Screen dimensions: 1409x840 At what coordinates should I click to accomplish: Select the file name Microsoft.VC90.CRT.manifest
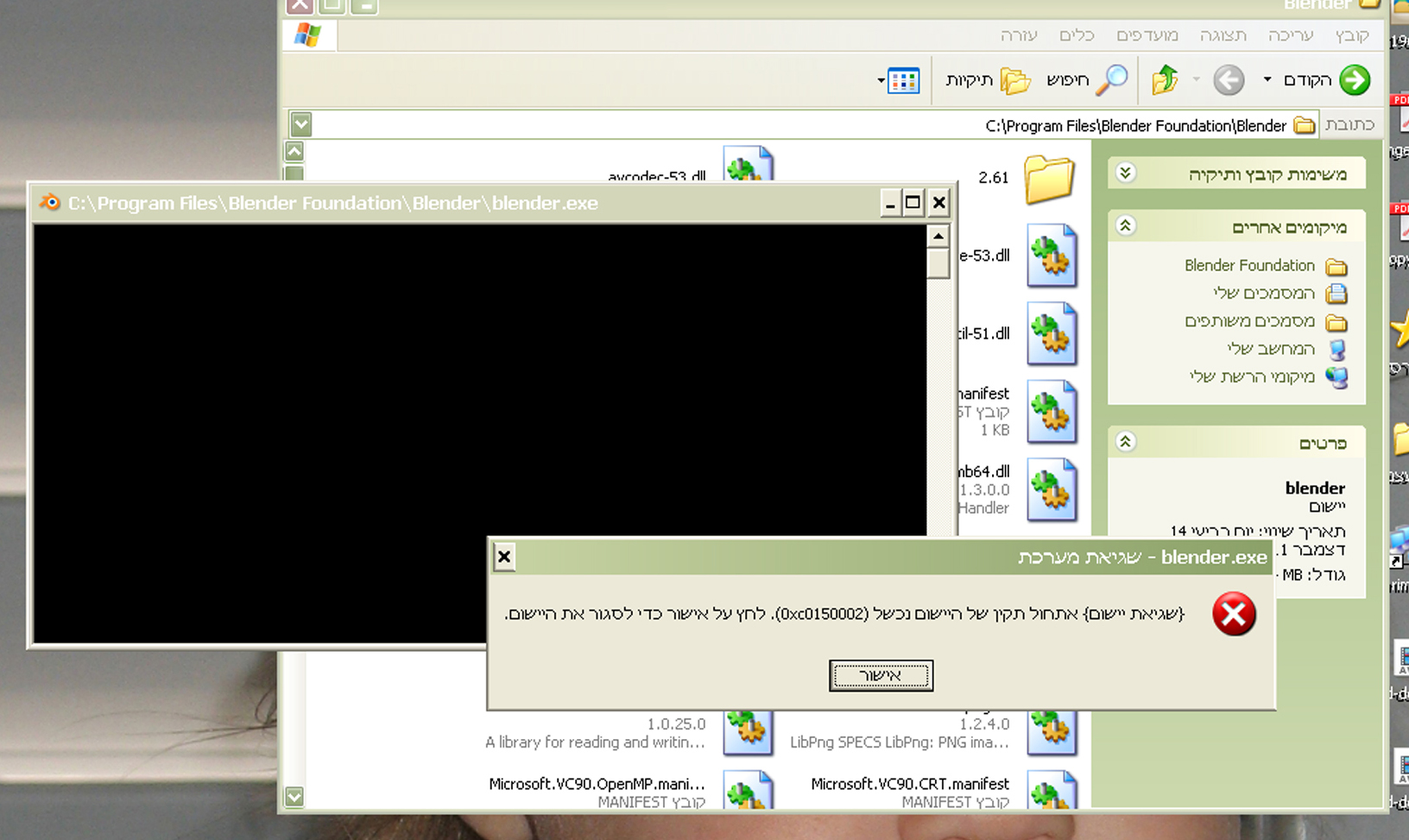[910, 784]
